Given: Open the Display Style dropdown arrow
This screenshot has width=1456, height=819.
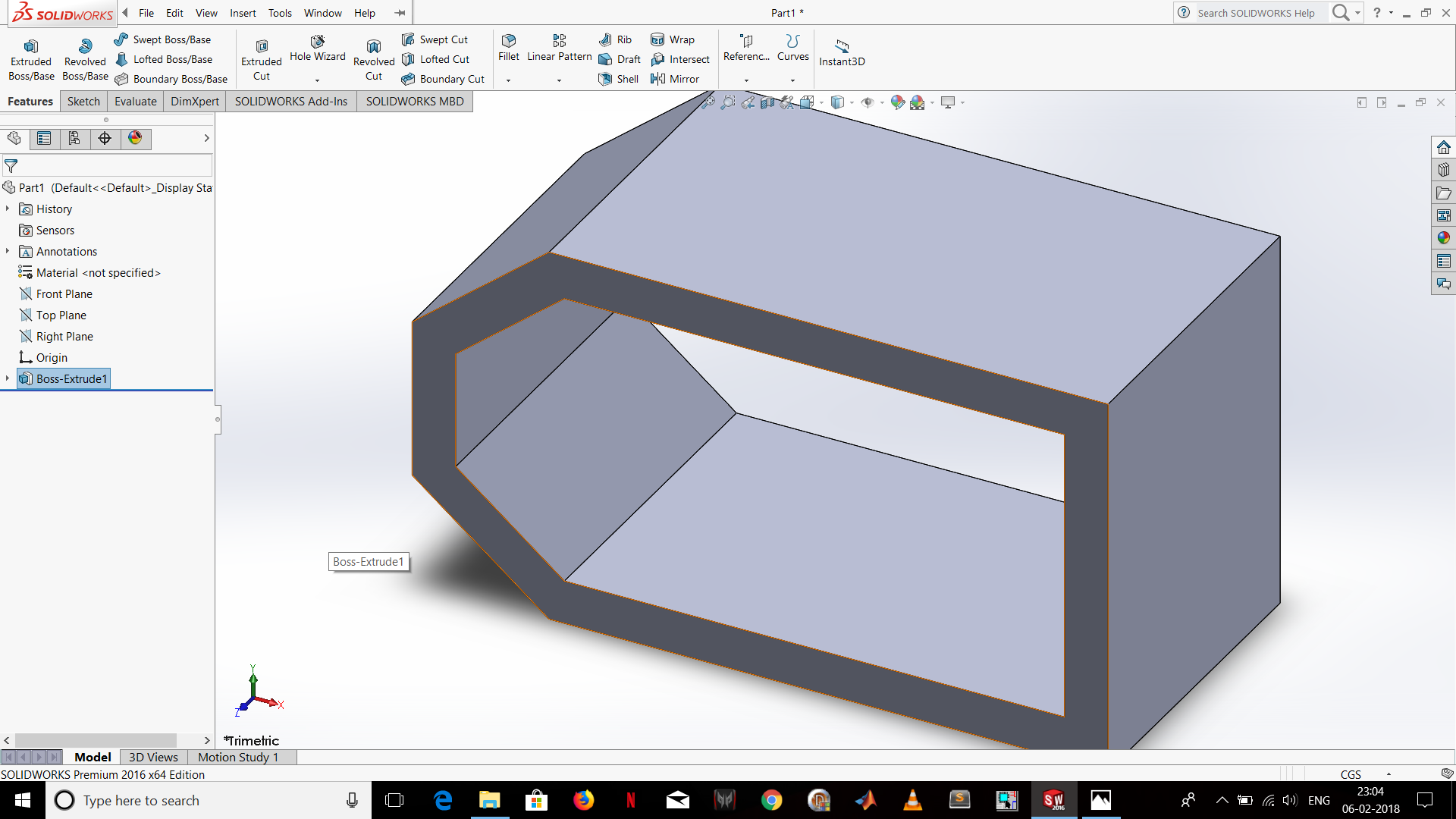Looking at the screenshot, I should (x=852, y=102).
